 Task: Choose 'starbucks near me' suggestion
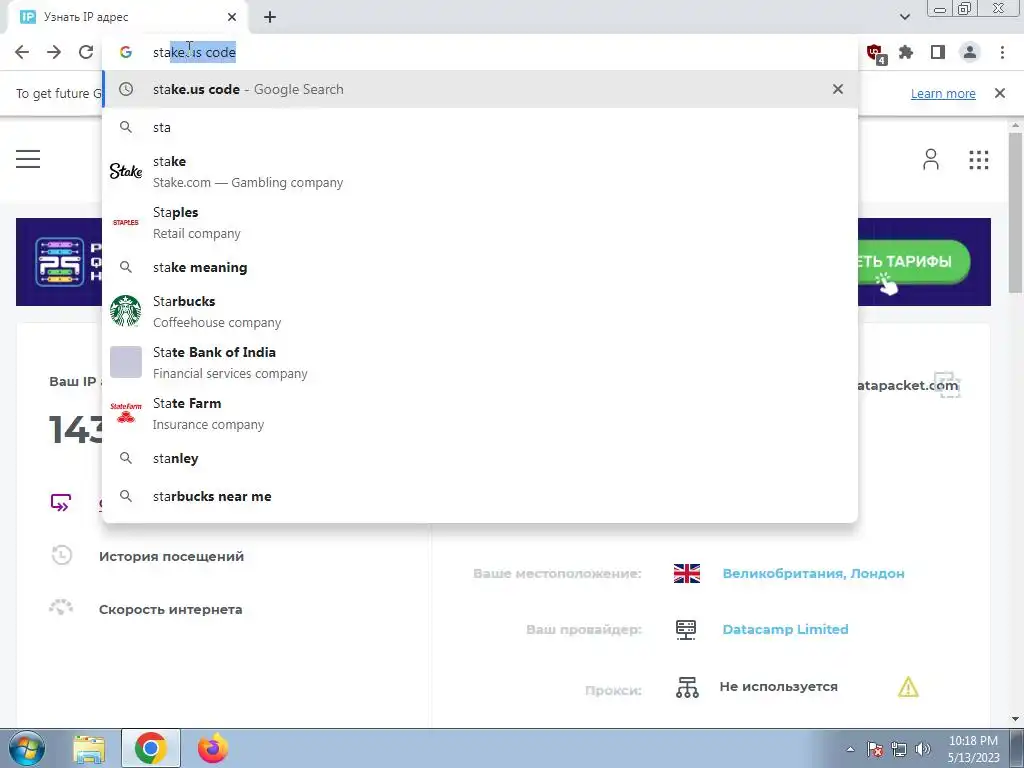point(480,496)
